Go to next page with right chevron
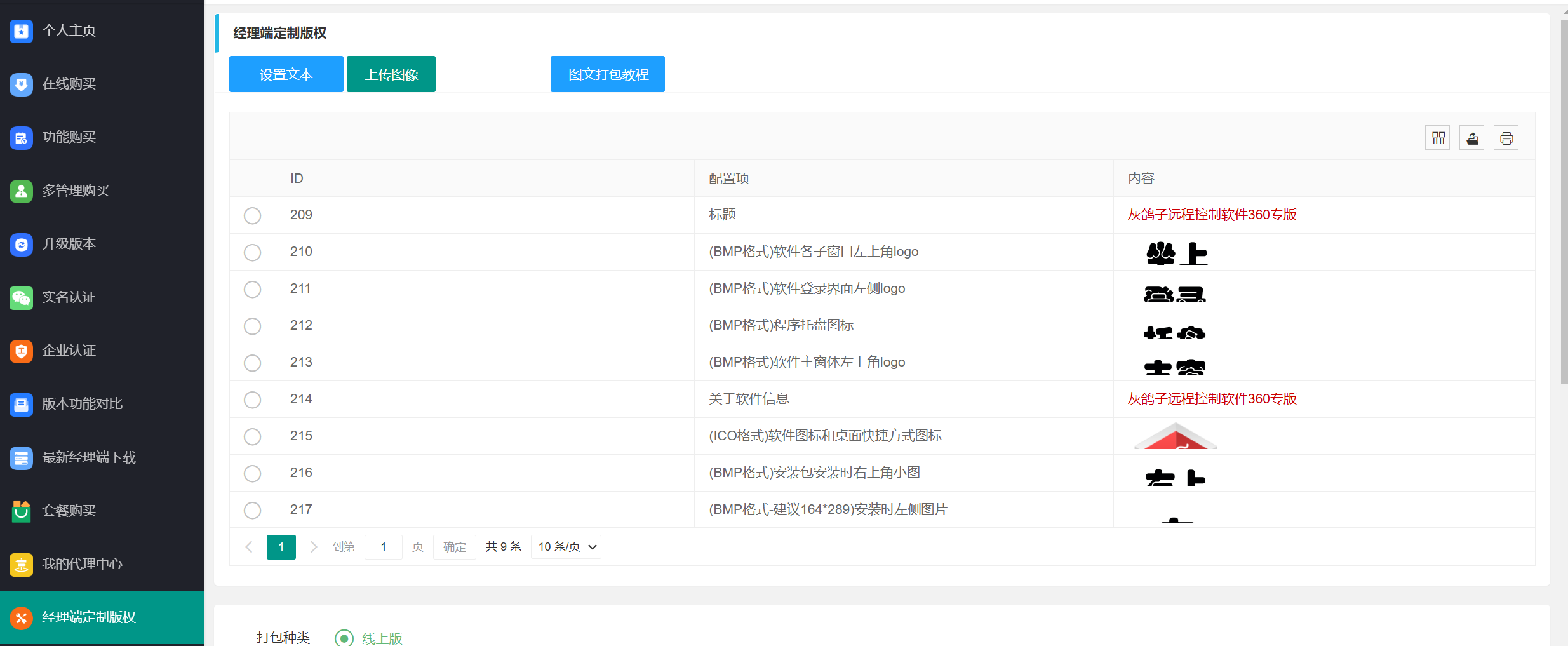This screenshot has width=1568, height=646. point(313,547)
